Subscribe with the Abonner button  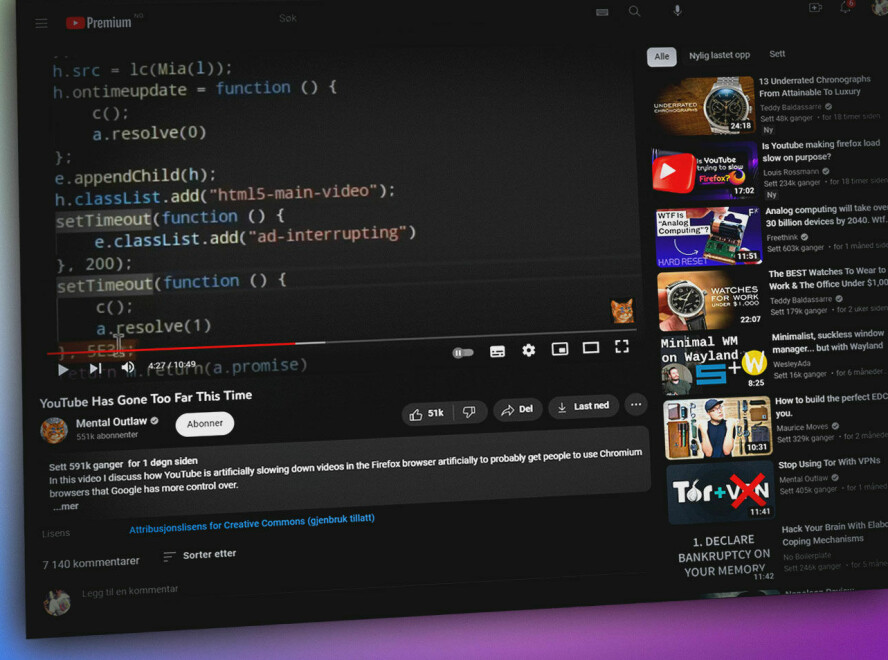[x=204, y=424]
